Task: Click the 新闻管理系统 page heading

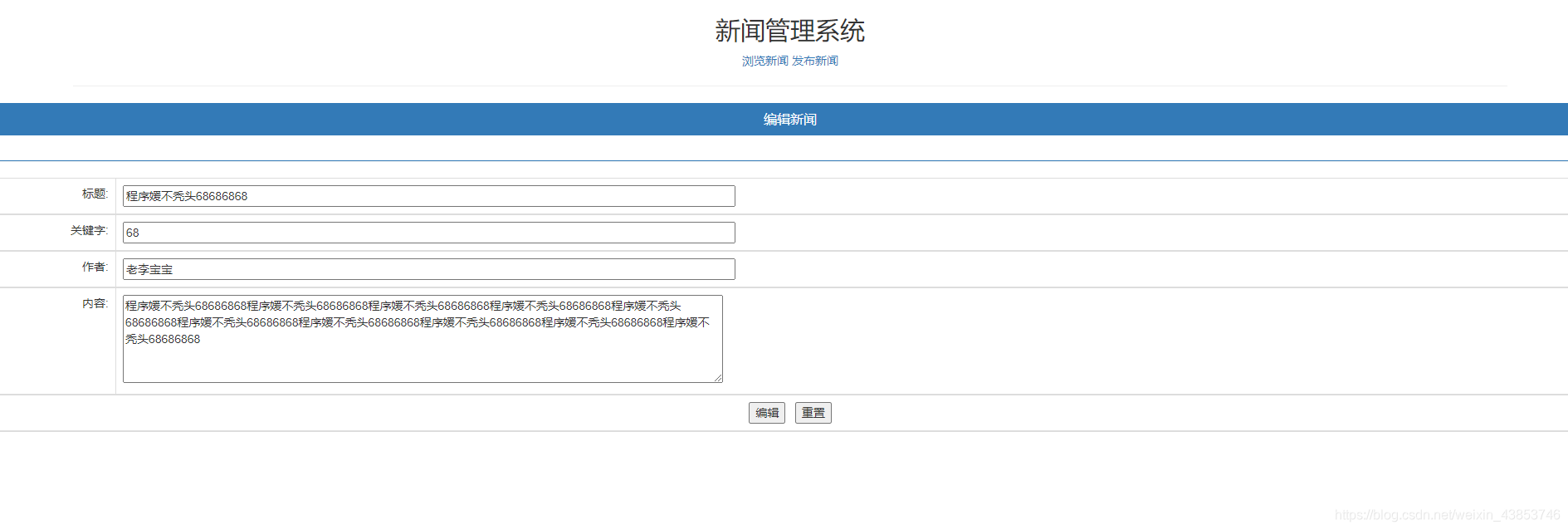Action: click(789, 31)
